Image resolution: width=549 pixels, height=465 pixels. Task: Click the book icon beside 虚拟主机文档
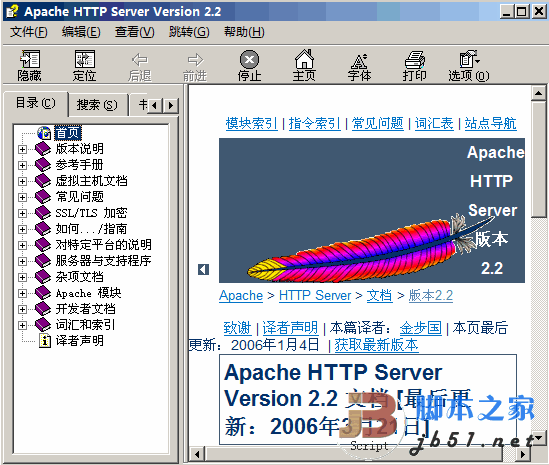click(x=43, y=181)
